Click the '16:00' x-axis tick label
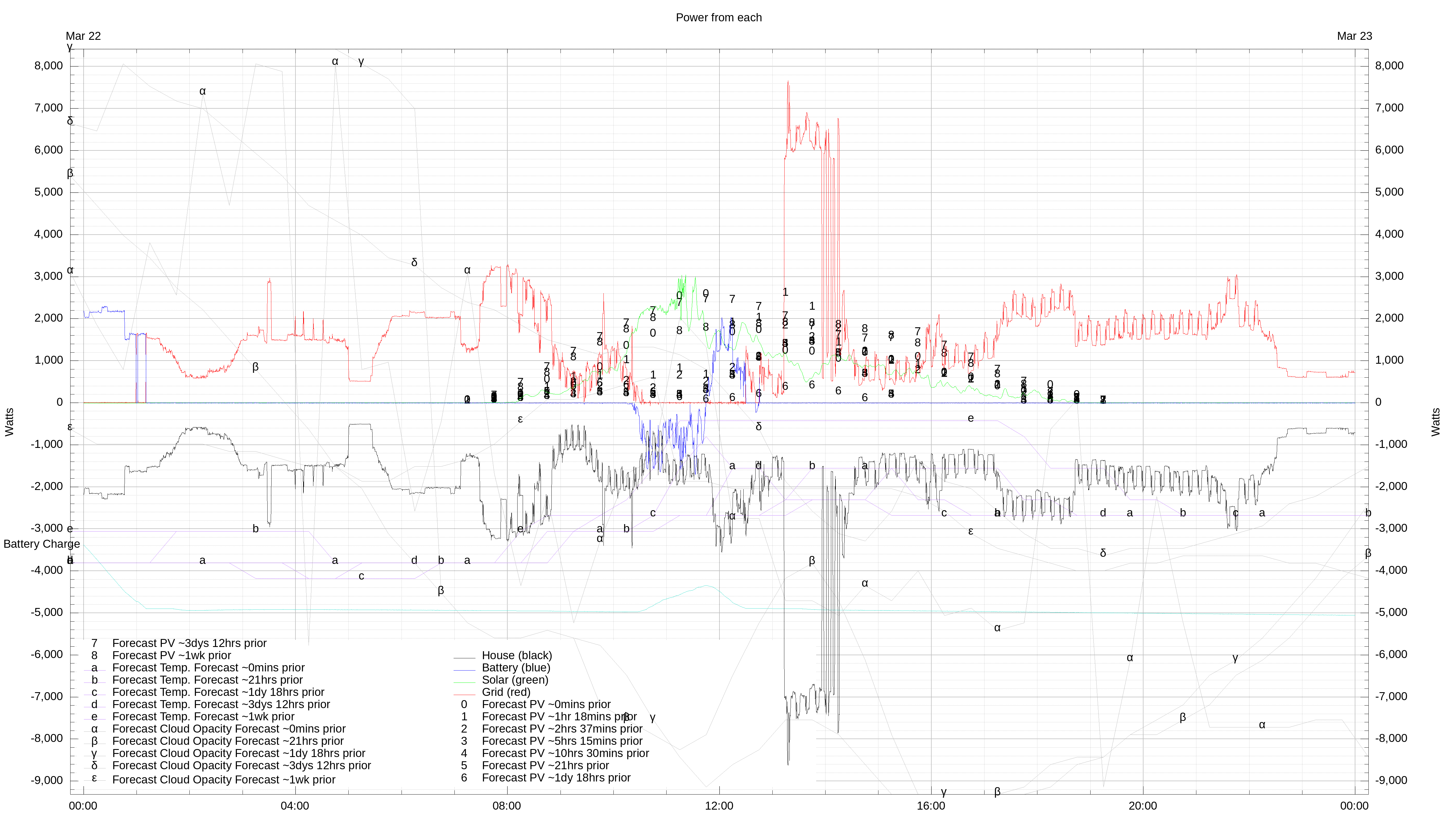 pos(931,806)
